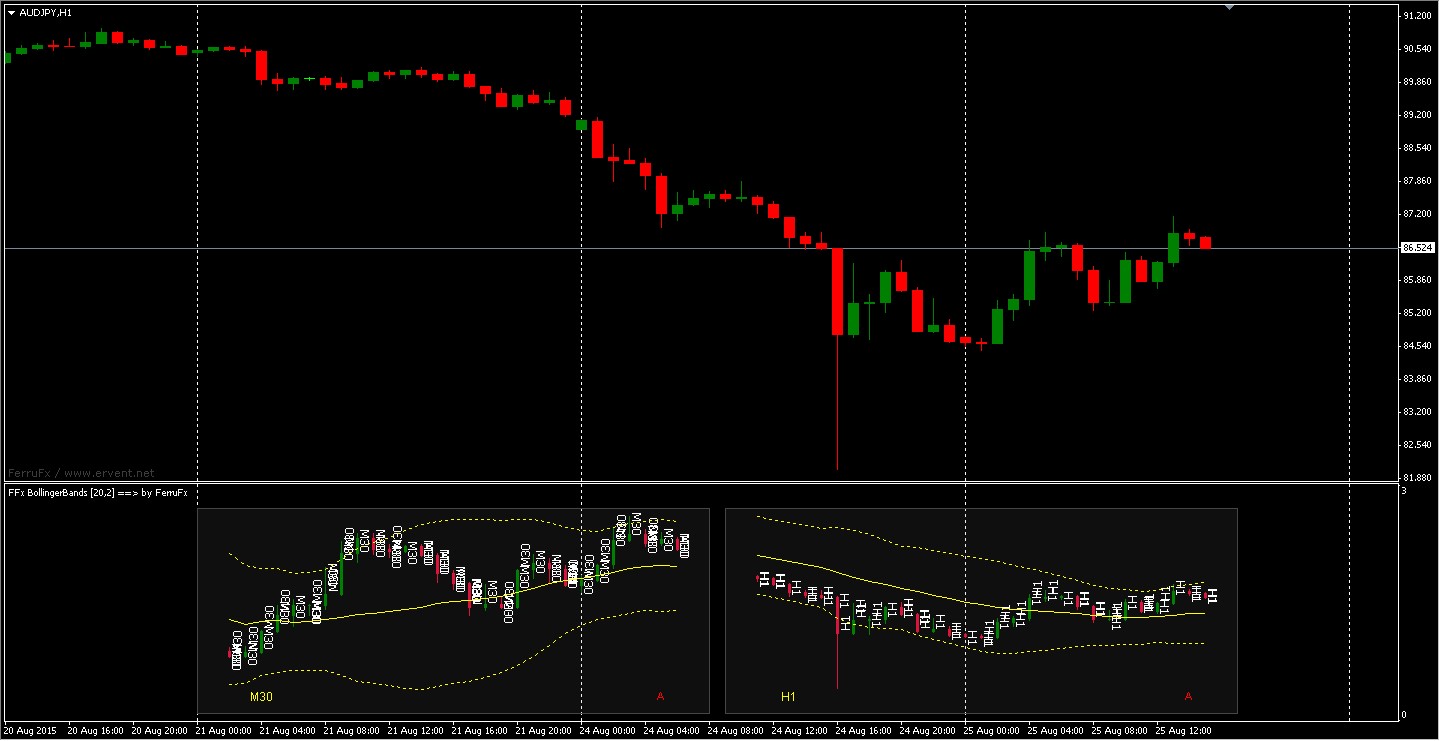Click the 83.860 price axis value

tap(1417, 379)
